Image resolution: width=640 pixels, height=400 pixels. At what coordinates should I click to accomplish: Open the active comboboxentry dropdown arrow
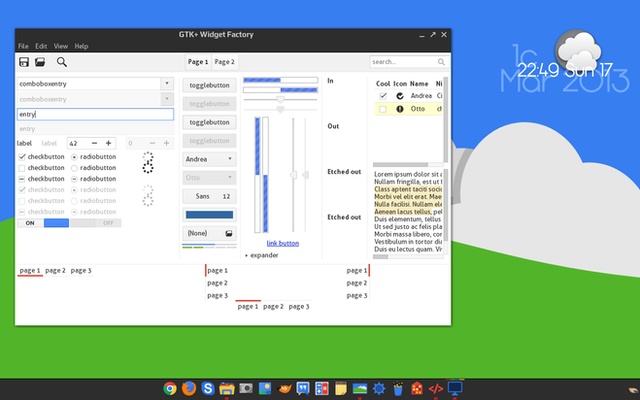tap(167, 83)
